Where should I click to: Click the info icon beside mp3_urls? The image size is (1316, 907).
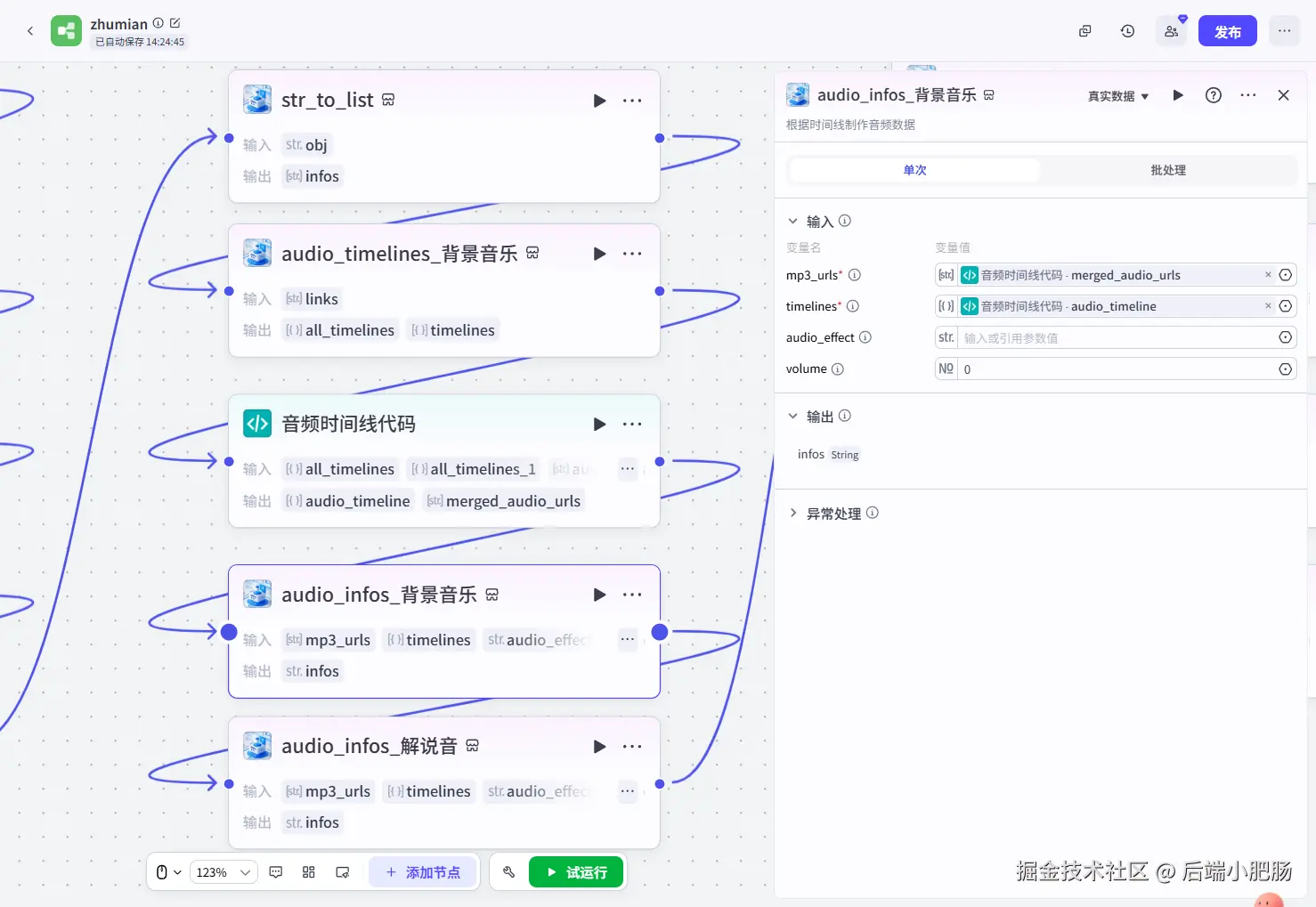(x=855, y=275)
